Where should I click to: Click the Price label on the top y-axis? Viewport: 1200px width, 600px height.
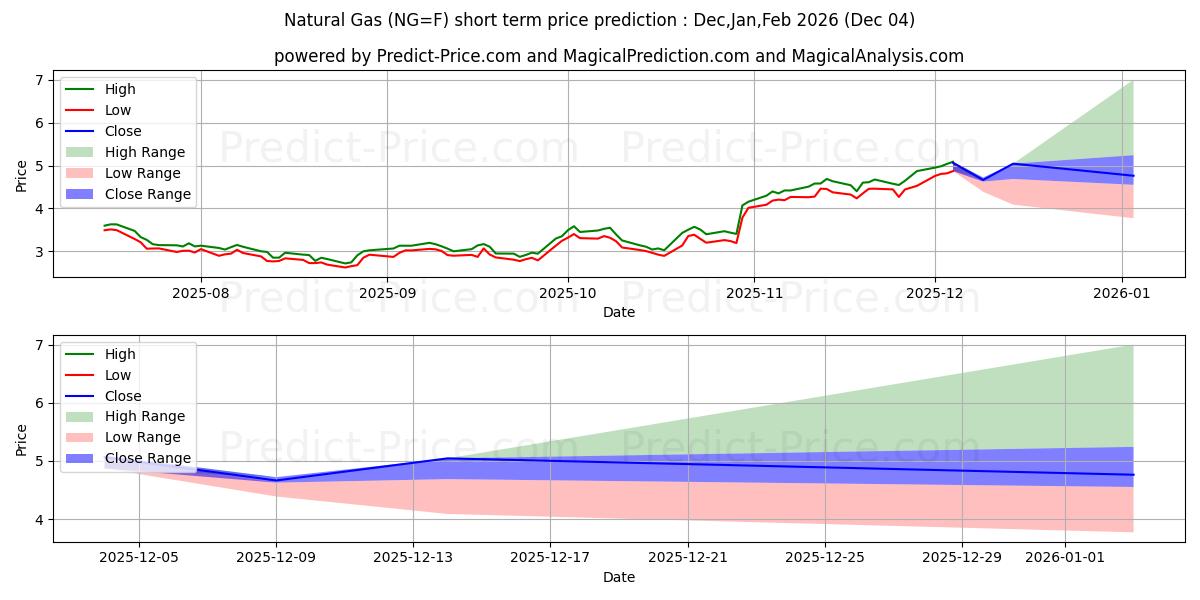pyautogui.click(x=22, y=176)
